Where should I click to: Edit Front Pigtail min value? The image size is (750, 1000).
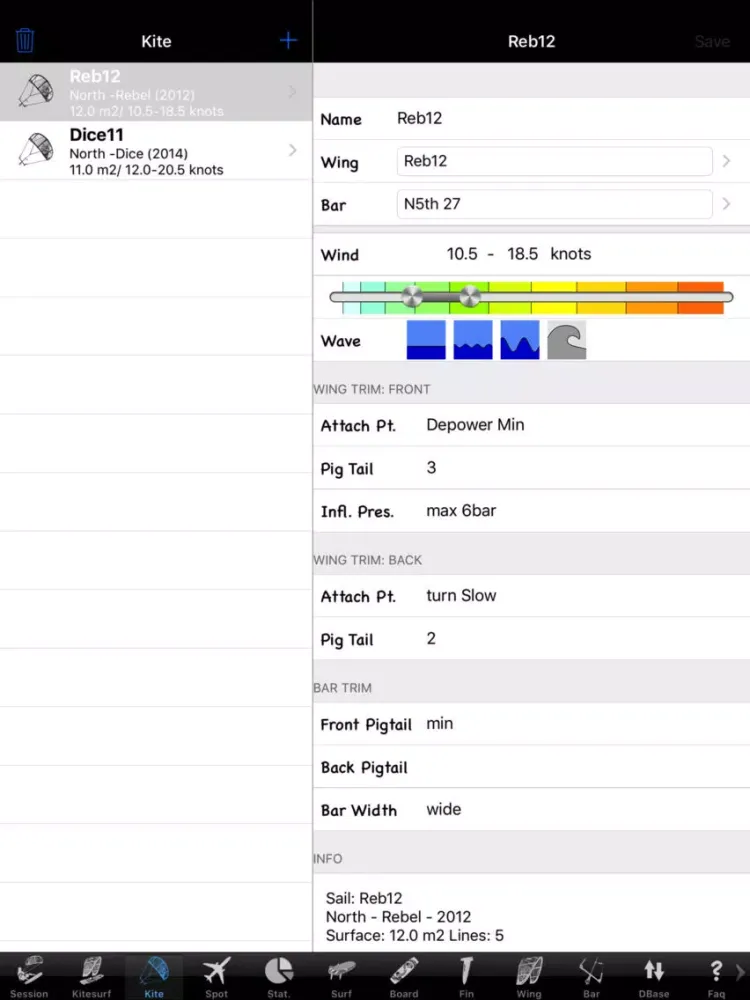[x=439, y=724]
